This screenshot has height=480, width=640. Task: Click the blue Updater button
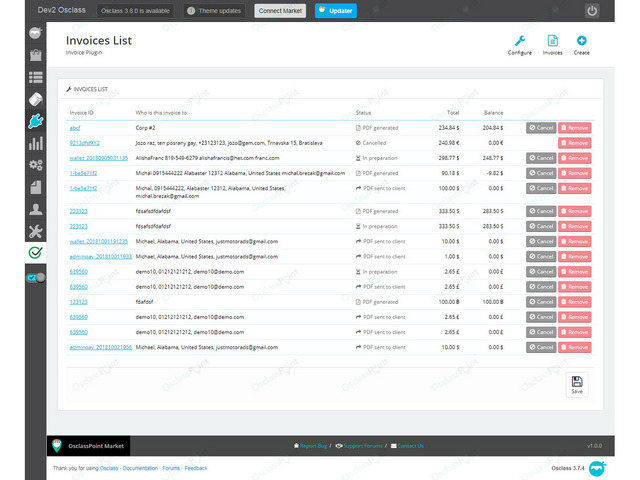[336, 11]
